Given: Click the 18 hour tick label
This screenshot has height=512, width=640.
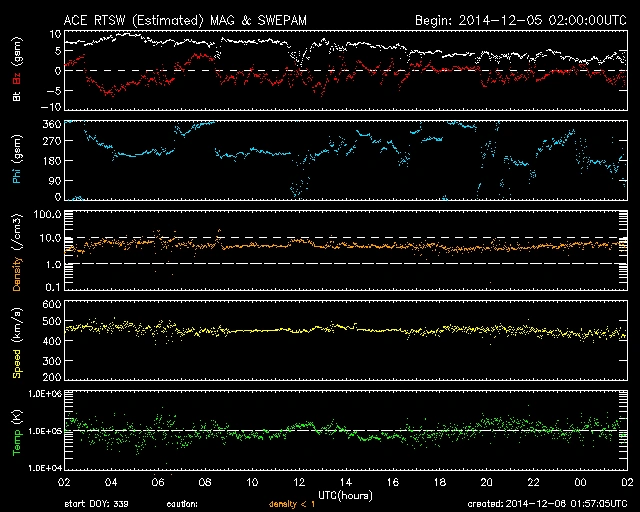Looking at the screenshot, I should pyautogui.click(x=439, y=481).
